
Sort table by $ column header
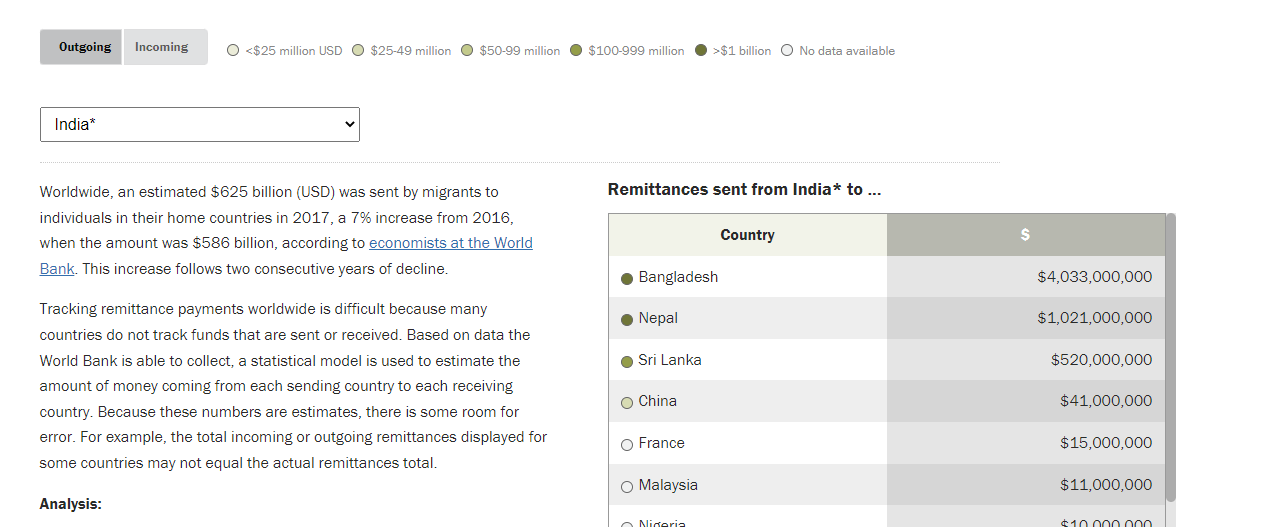[1025, 235]
